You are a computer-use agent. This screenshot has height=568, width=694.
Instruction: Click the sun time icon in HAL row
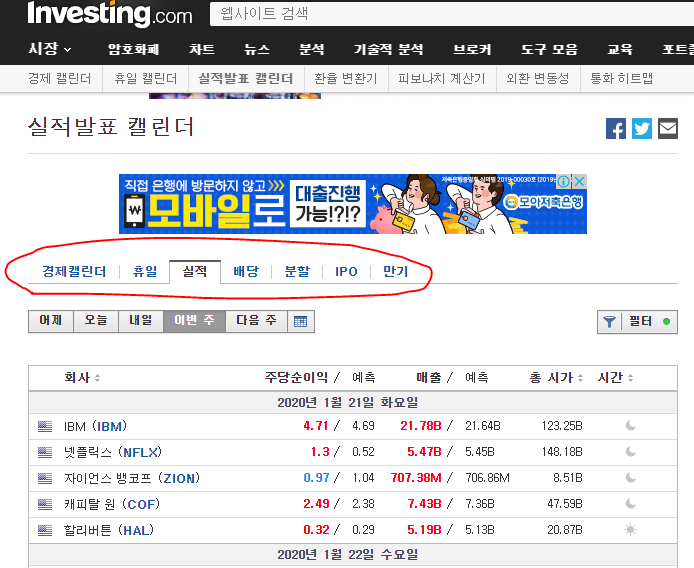[631, 529]
